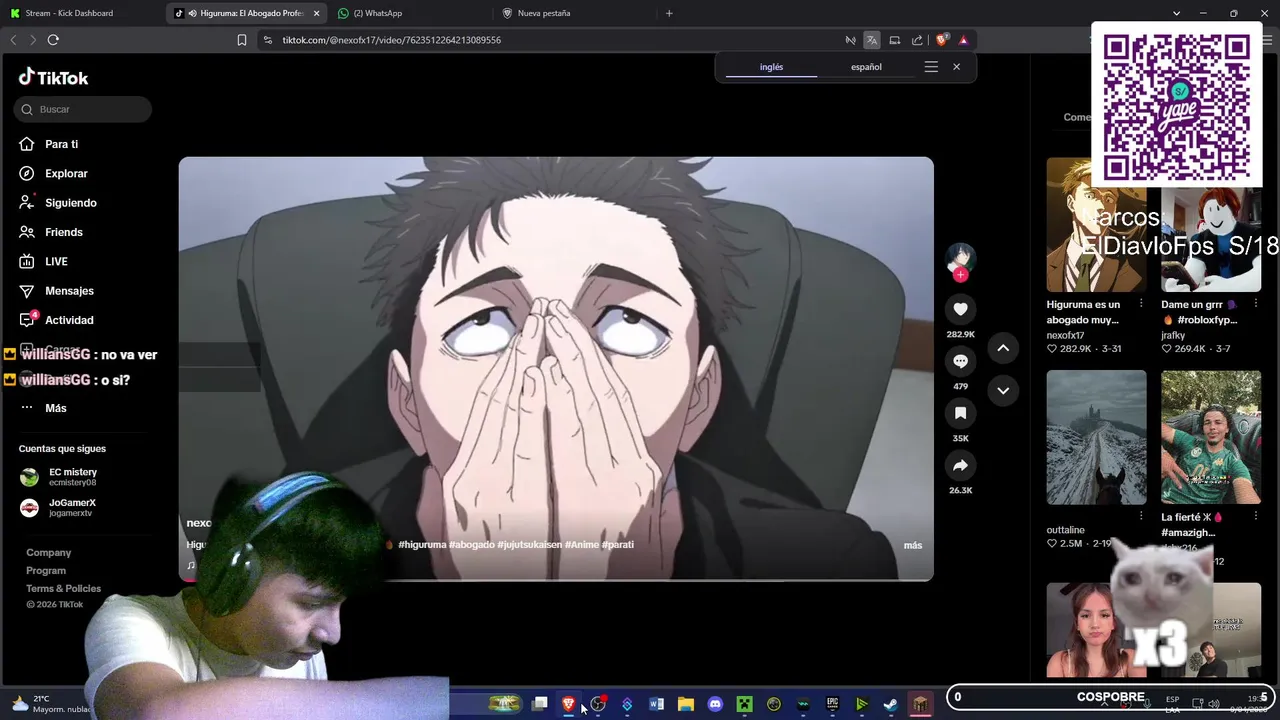
Task: Open the weather widget showing 21°C
Action: 50,704
